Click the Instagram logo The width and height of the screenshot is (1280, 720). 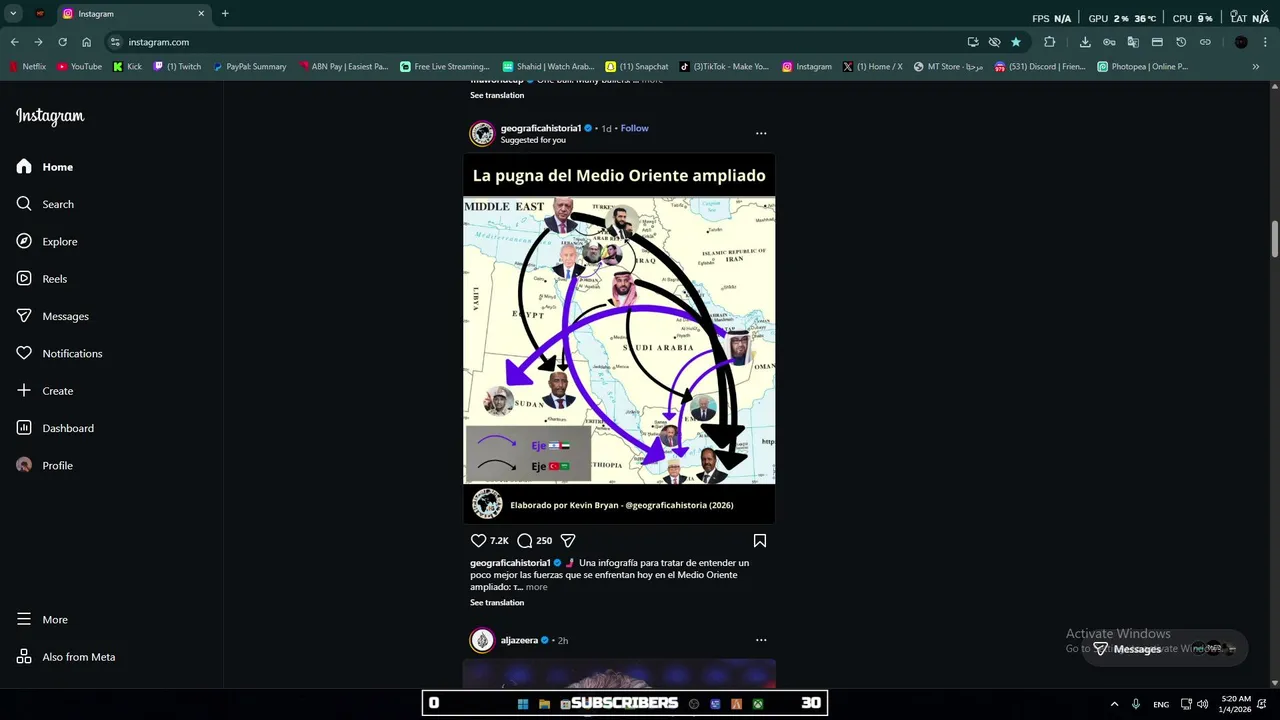[50, 116]
